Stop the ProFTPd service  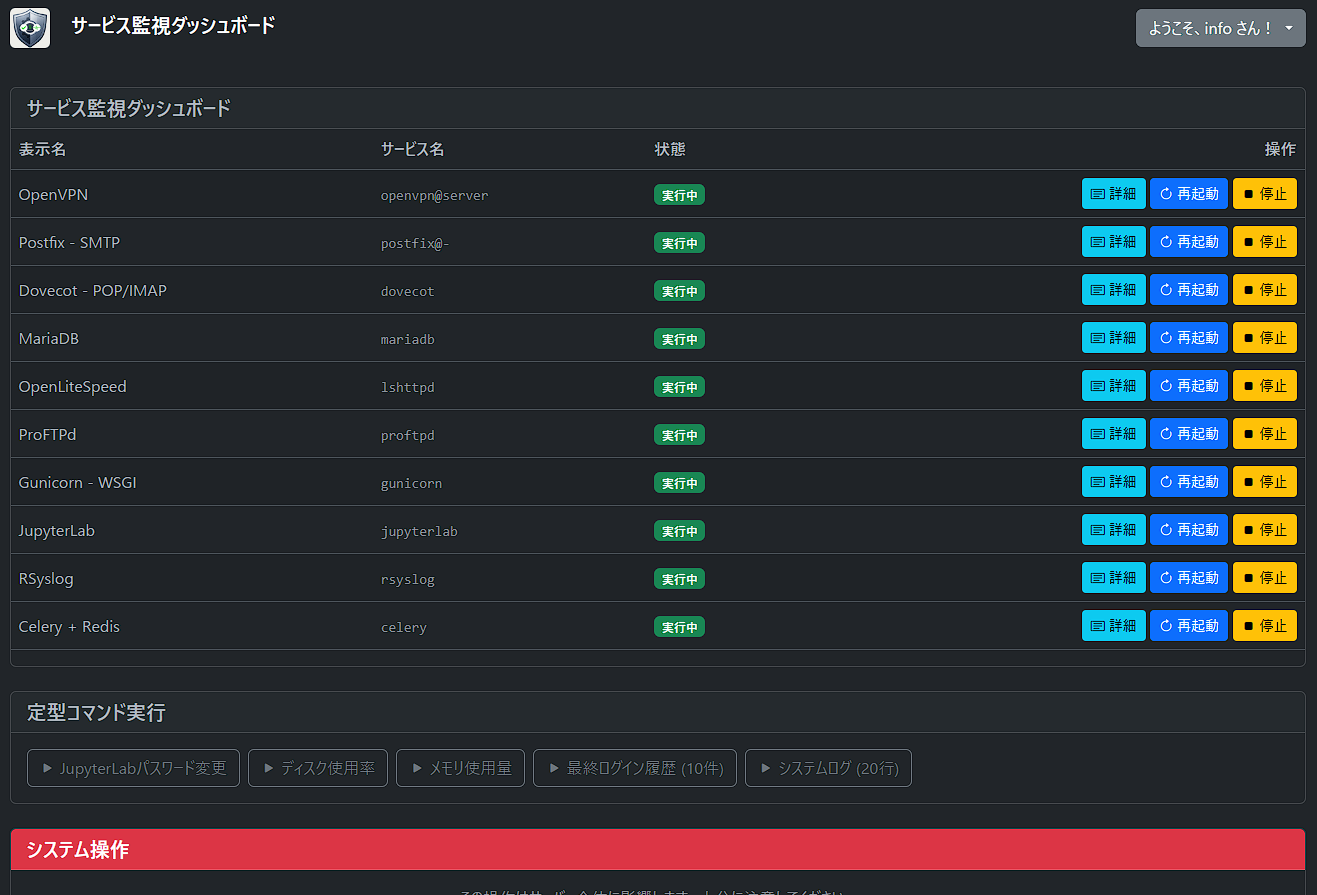(1264, 434)
